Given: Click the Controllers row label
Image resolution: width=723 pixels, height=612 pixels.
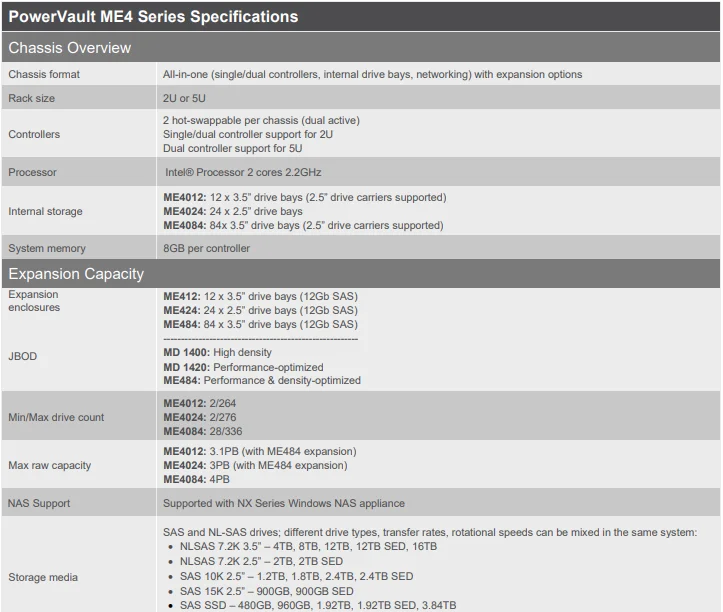Looking at the screenshot, I should click(x=34, y=134).
